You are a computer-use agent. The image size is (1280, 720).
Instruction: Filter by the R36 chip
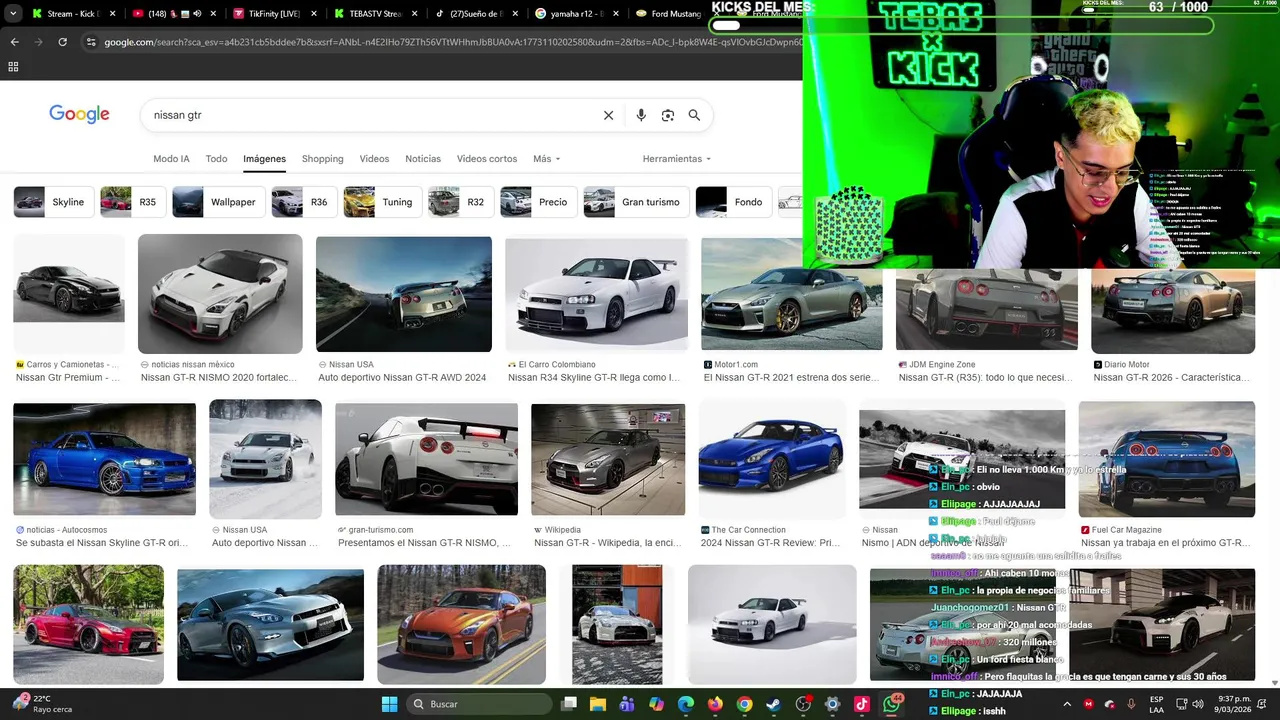click(x=304, y=202)
